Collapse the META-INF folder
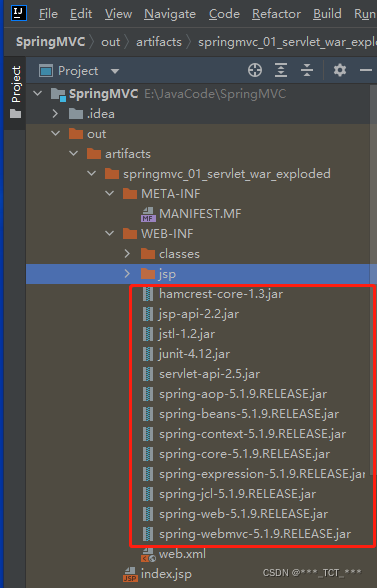Viewport: 377px width, 588px height. (110, 194)
